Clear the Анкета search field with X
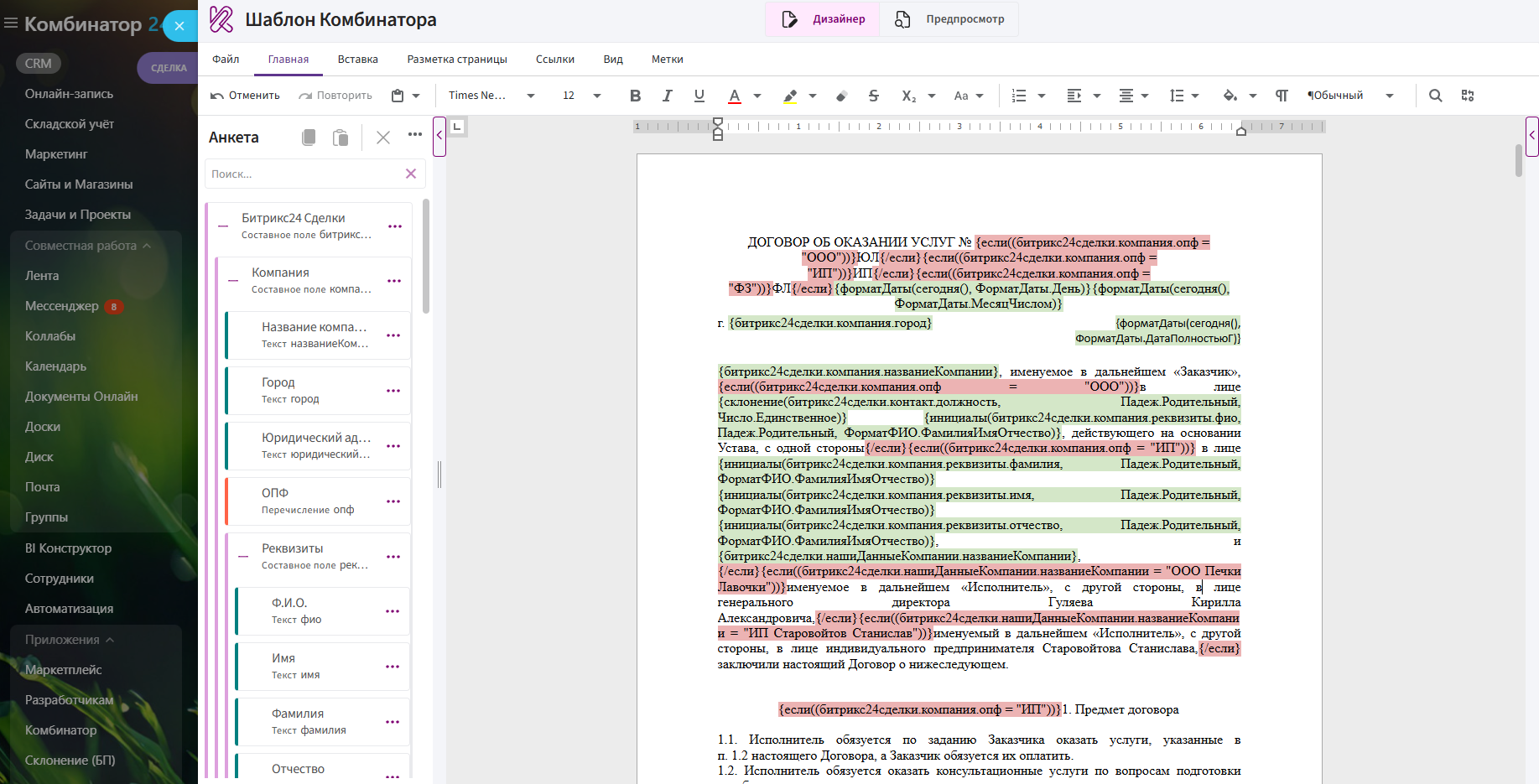The image size is (1539, 784). click(x=411, y=174)
